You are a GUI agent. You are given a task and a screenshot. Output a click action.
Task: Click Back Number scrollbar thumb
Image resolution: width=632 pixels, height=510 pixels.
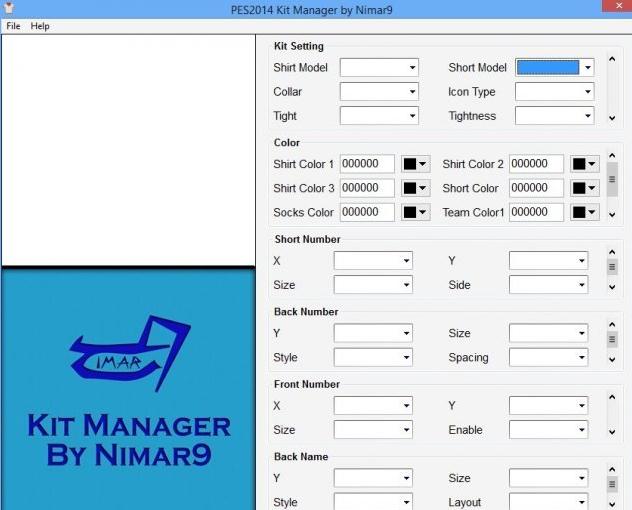[612, 339]
